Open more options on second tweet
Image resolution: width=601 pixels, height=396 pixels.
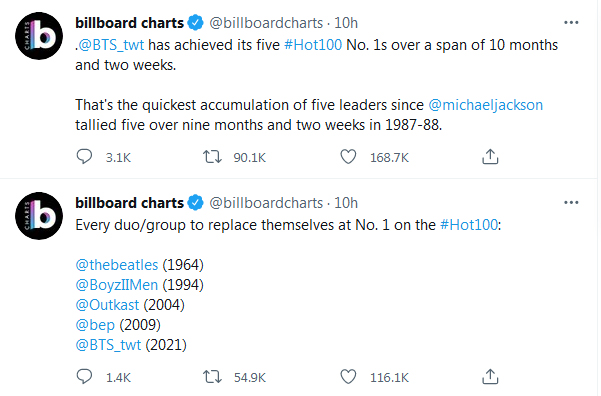571,202
